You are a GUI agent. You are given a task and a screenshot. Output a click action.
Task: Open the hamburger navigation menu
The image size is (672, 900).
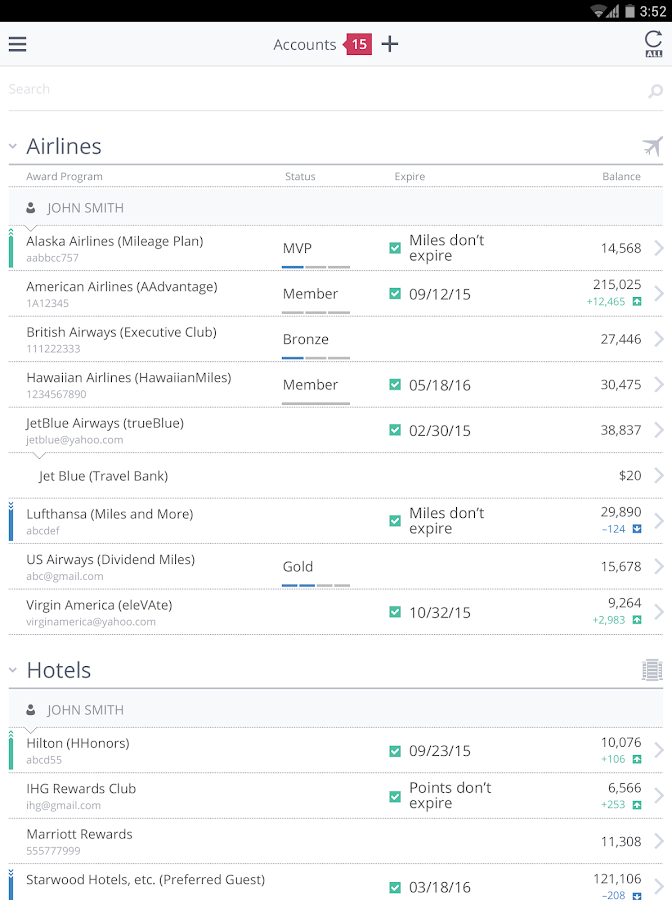[x=17, y=44]
